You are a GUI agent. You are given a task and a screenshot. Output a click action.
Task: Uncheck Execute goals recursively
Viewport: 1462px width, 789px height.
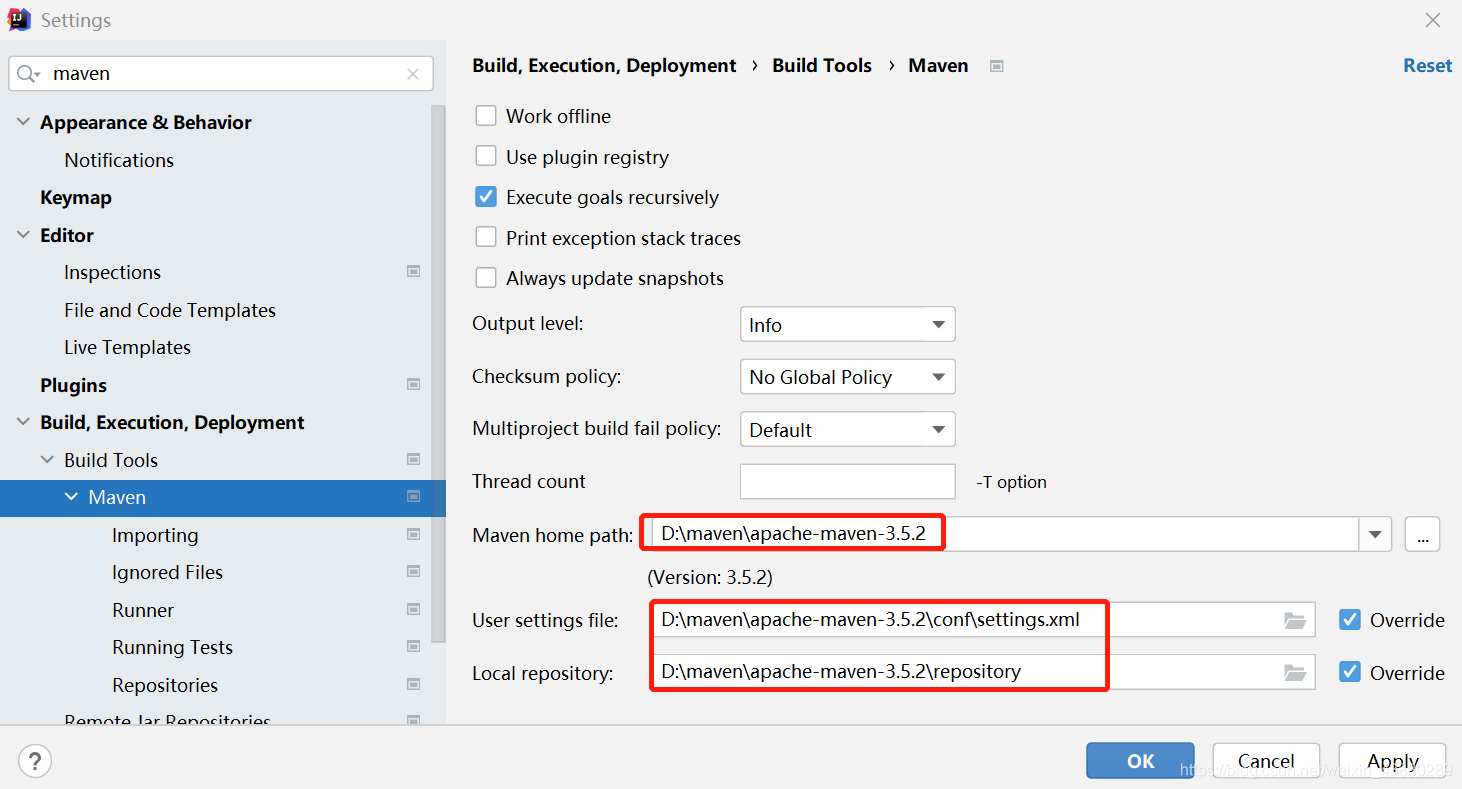486,197
